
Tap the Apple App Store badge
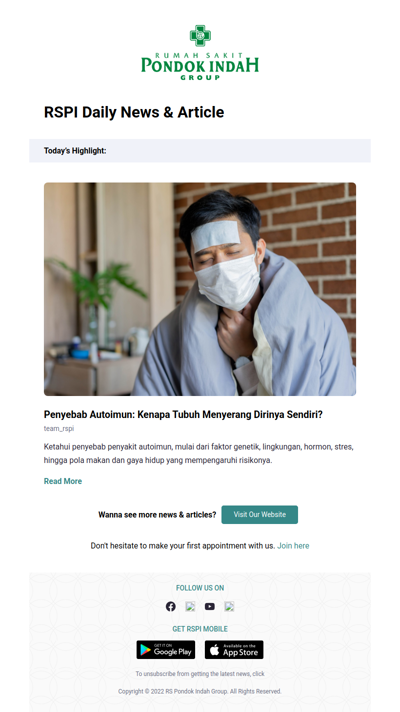click(234, 650)
